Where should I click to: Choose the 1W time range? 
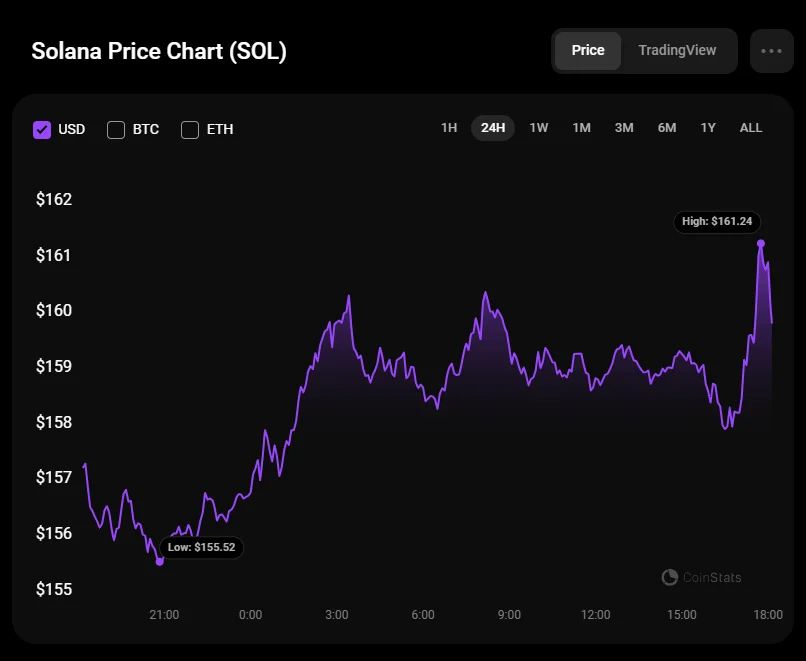coord(539,128)
